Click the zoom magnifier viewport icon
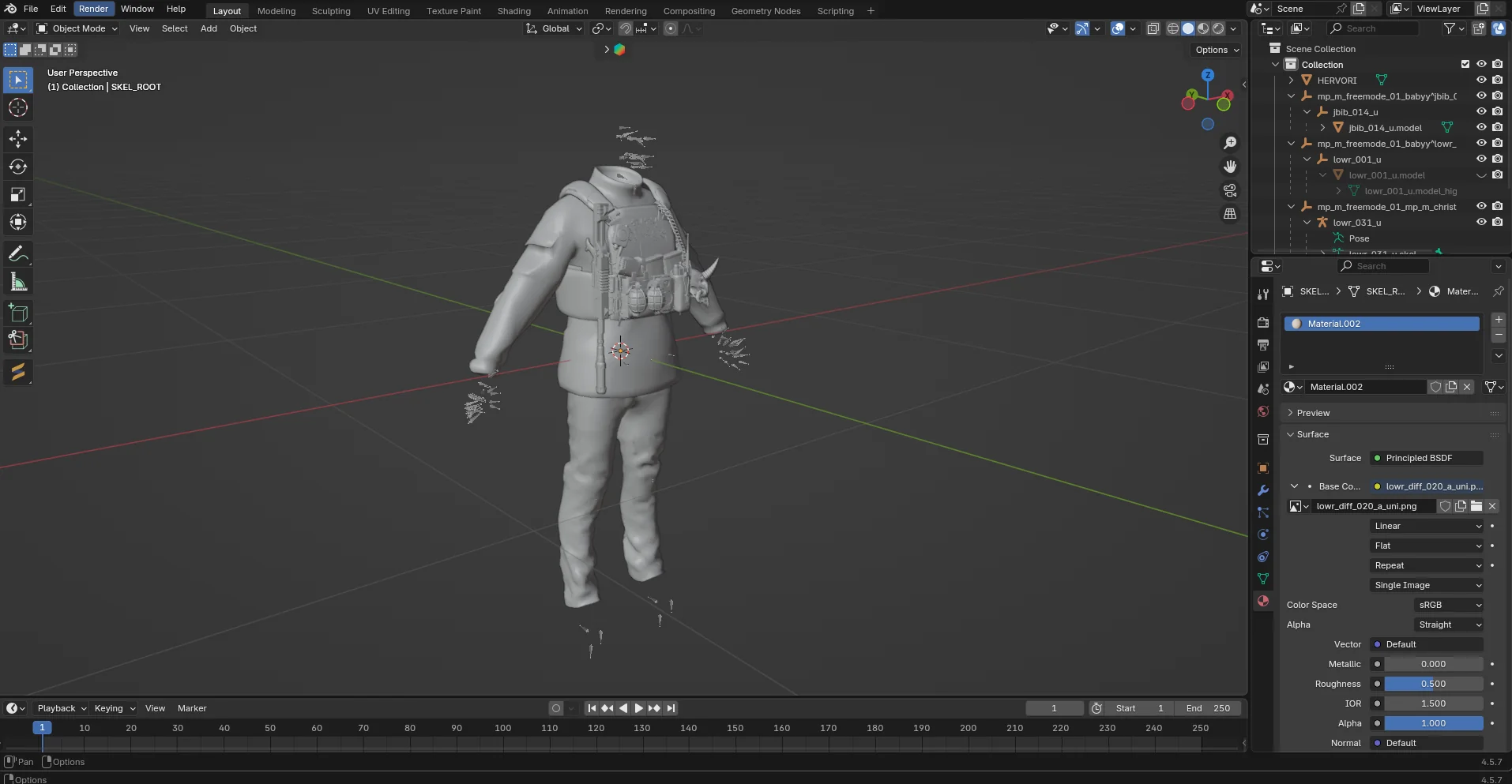The image size is (1512, 784). [x=1230, y=143]
